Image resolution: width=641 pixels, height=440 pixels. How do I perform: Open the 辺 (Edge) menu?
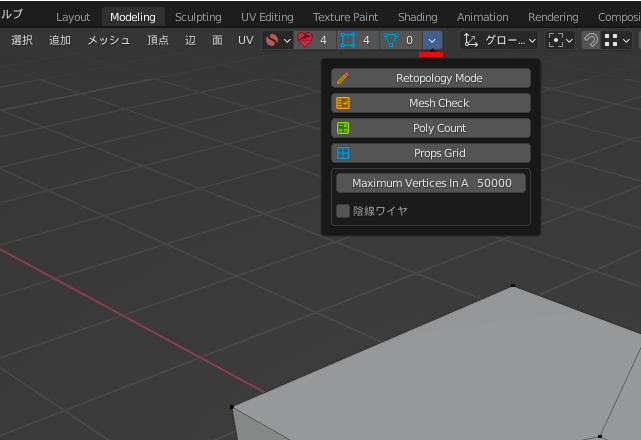point(190,40)
